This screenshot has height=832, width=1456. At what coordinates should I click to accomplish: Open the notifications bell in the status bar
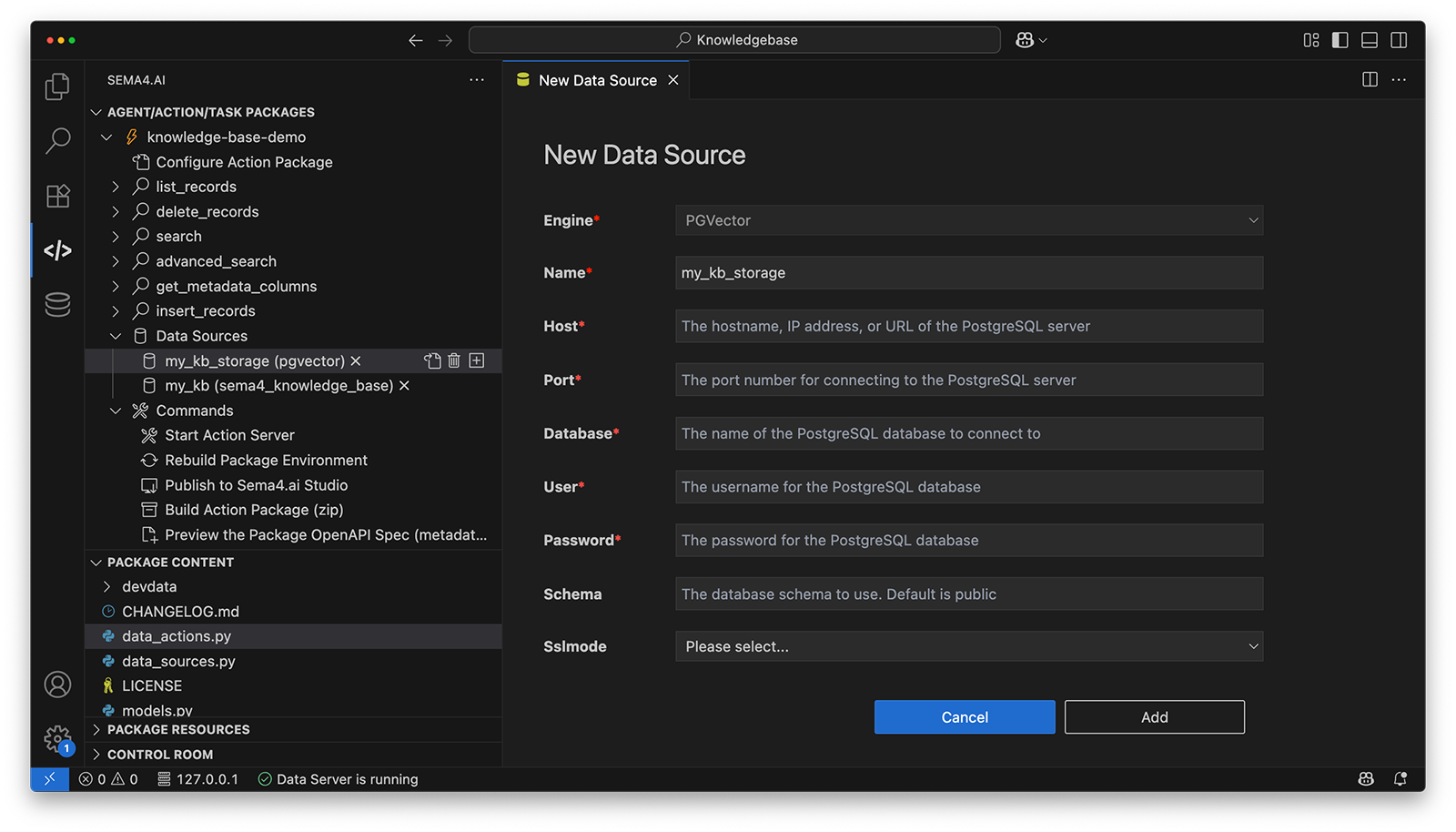(x=1400, y=779)
